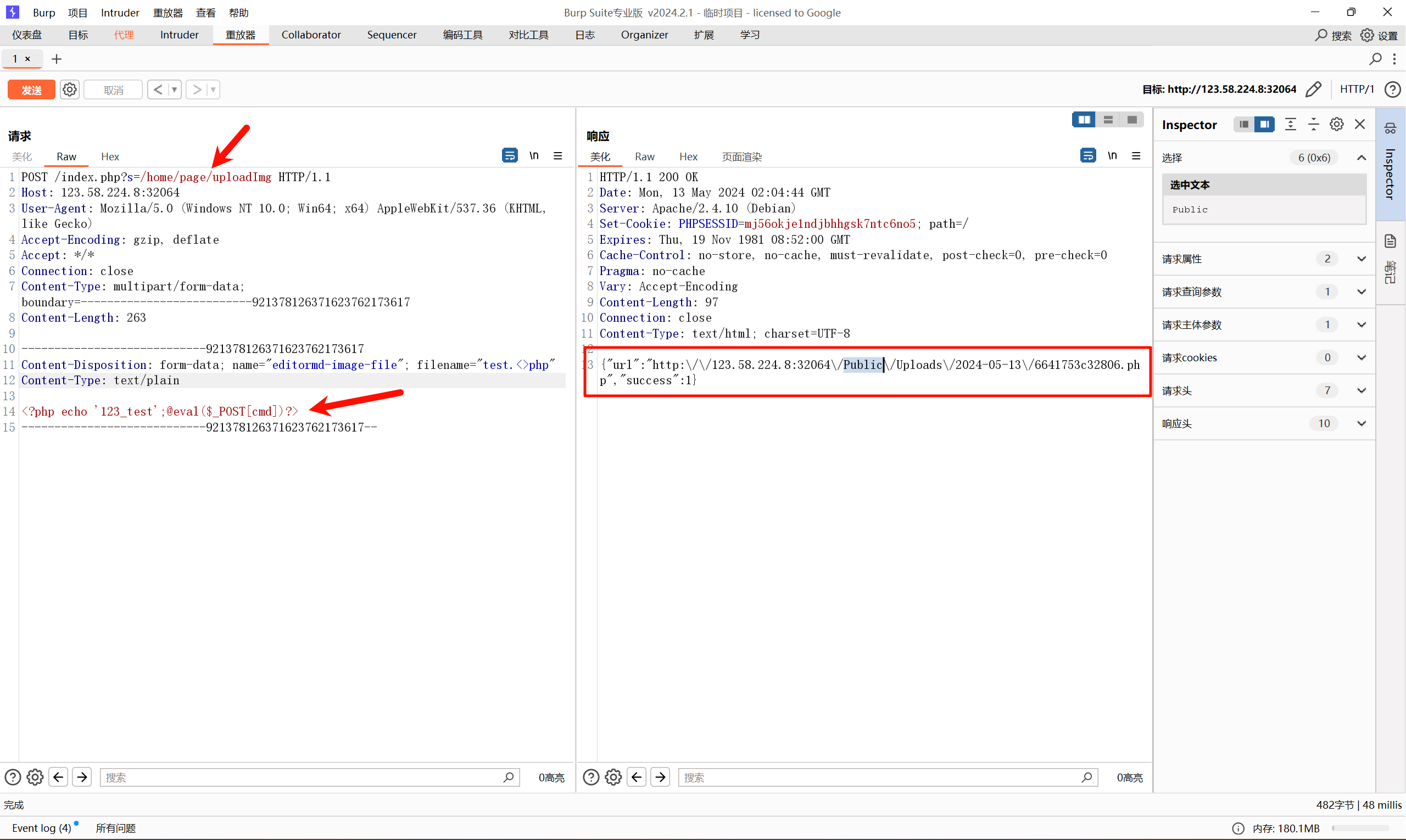Viewport: 1406px width, 840px height.
Task: Toggle non-printable characters in response panel
Action: coord(1112,155)
